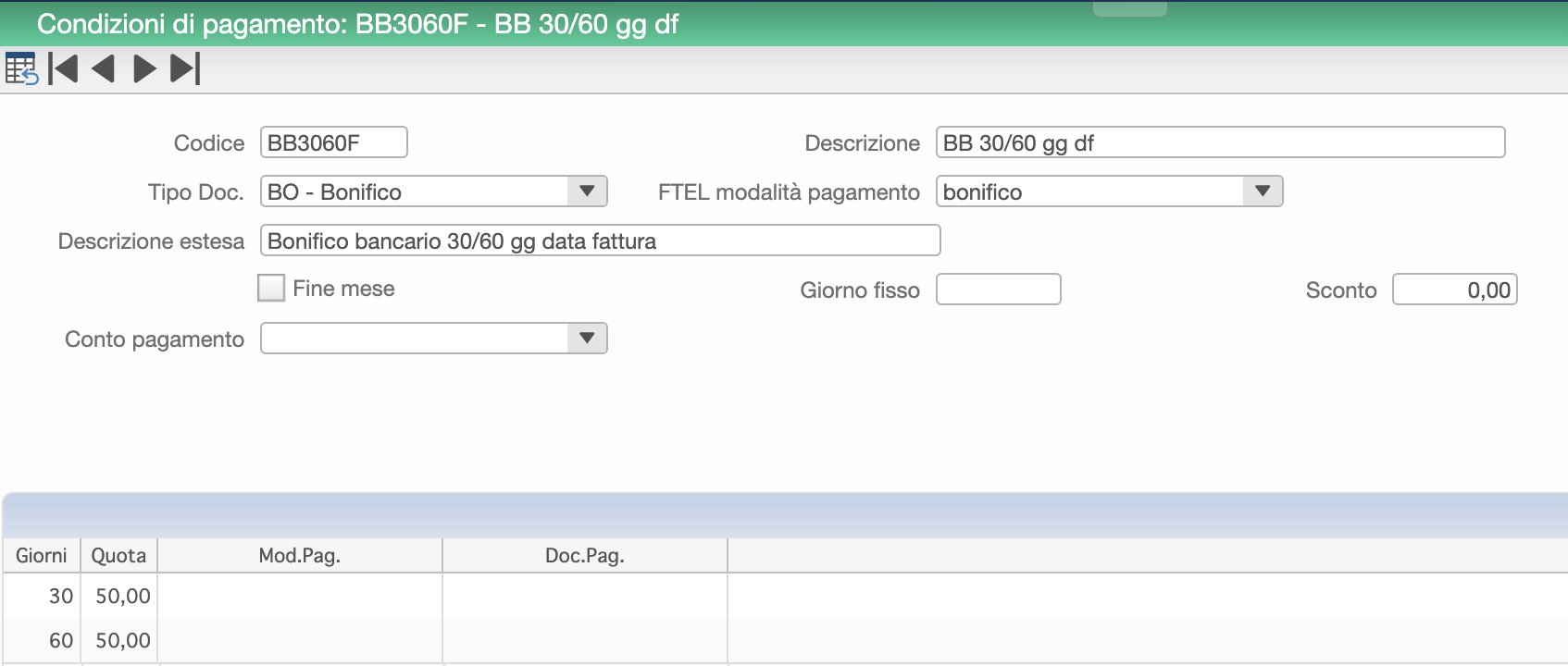Viewport: 1568px width, 666px height.
Task: Select the Quota column header
Action: point(119,556)
